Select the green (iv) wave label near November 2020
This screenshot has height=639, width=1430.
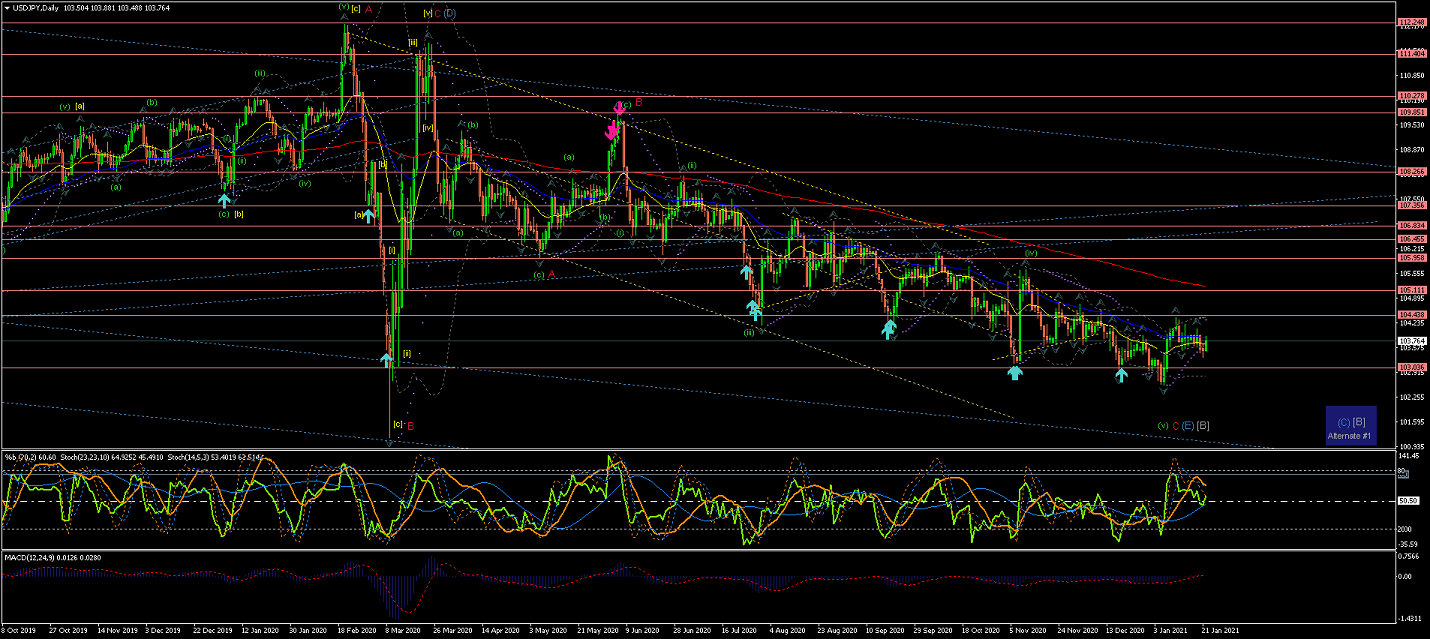(1029, 253)
